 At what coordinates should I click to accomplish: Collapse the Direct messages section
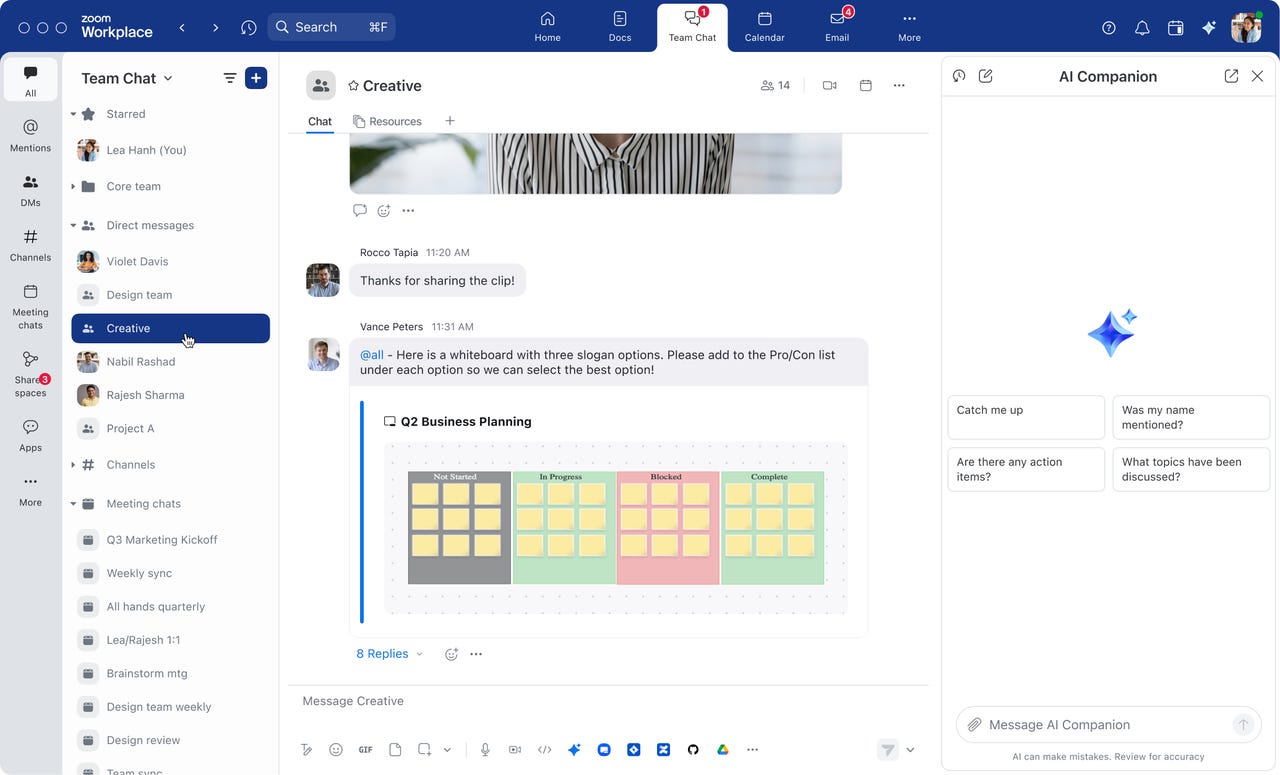71,225
